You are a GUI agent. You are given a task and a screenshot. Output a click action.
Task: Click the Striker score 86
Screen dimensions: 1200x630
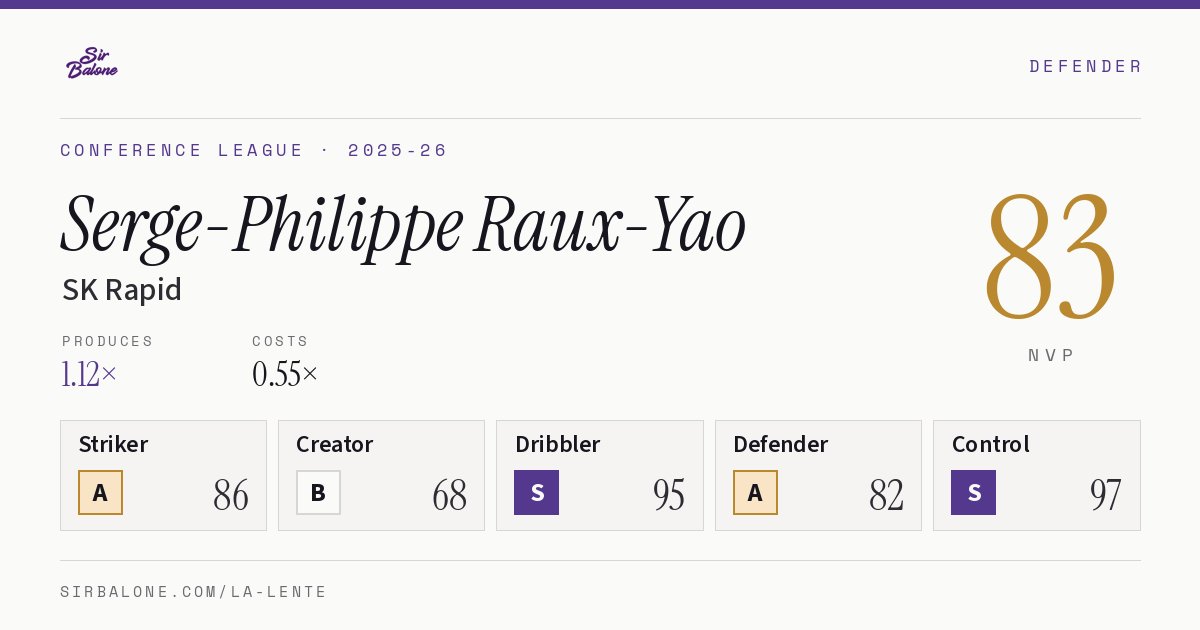point(231,495)
